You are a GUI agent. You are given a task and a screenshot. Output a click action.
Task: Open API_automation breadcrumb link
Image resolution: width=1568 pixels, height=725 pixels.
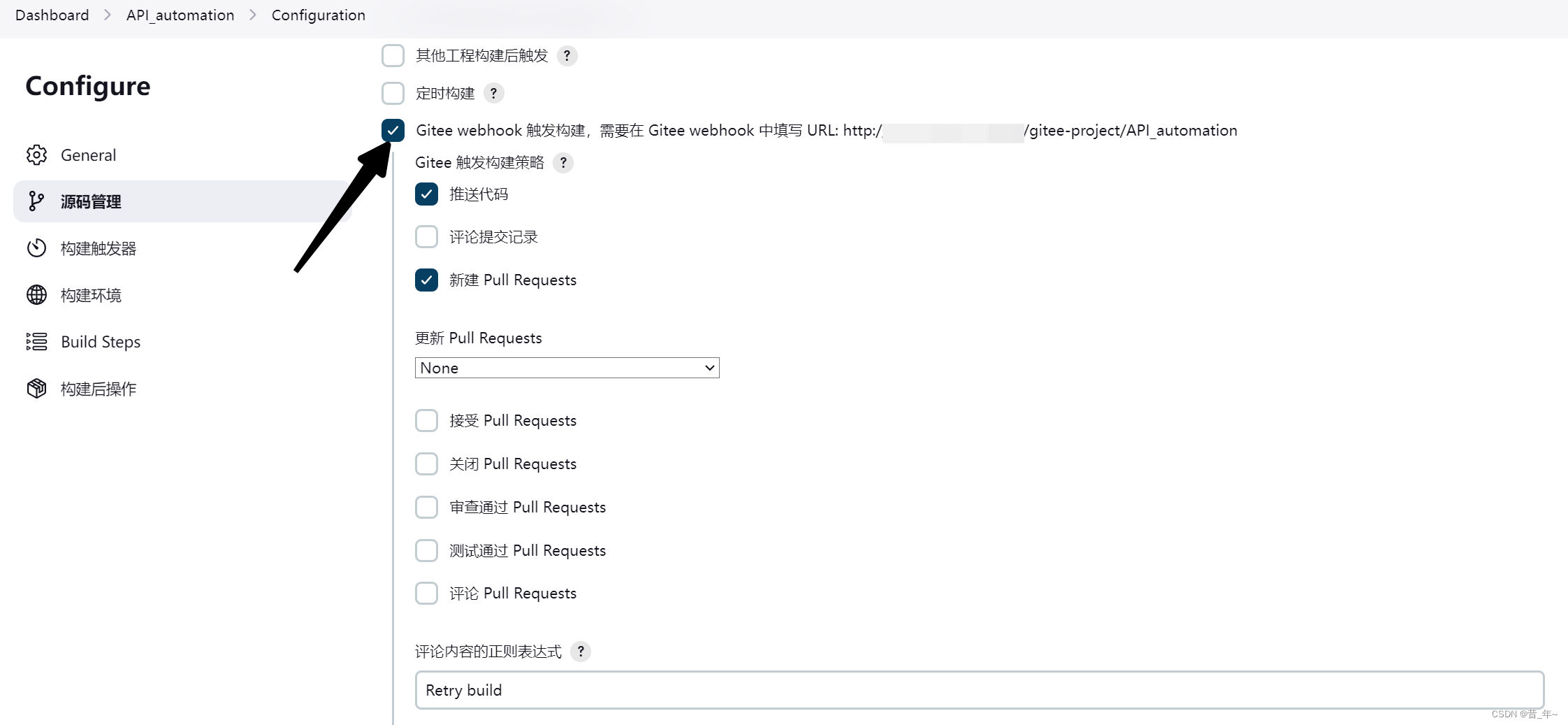pos(180,15)
